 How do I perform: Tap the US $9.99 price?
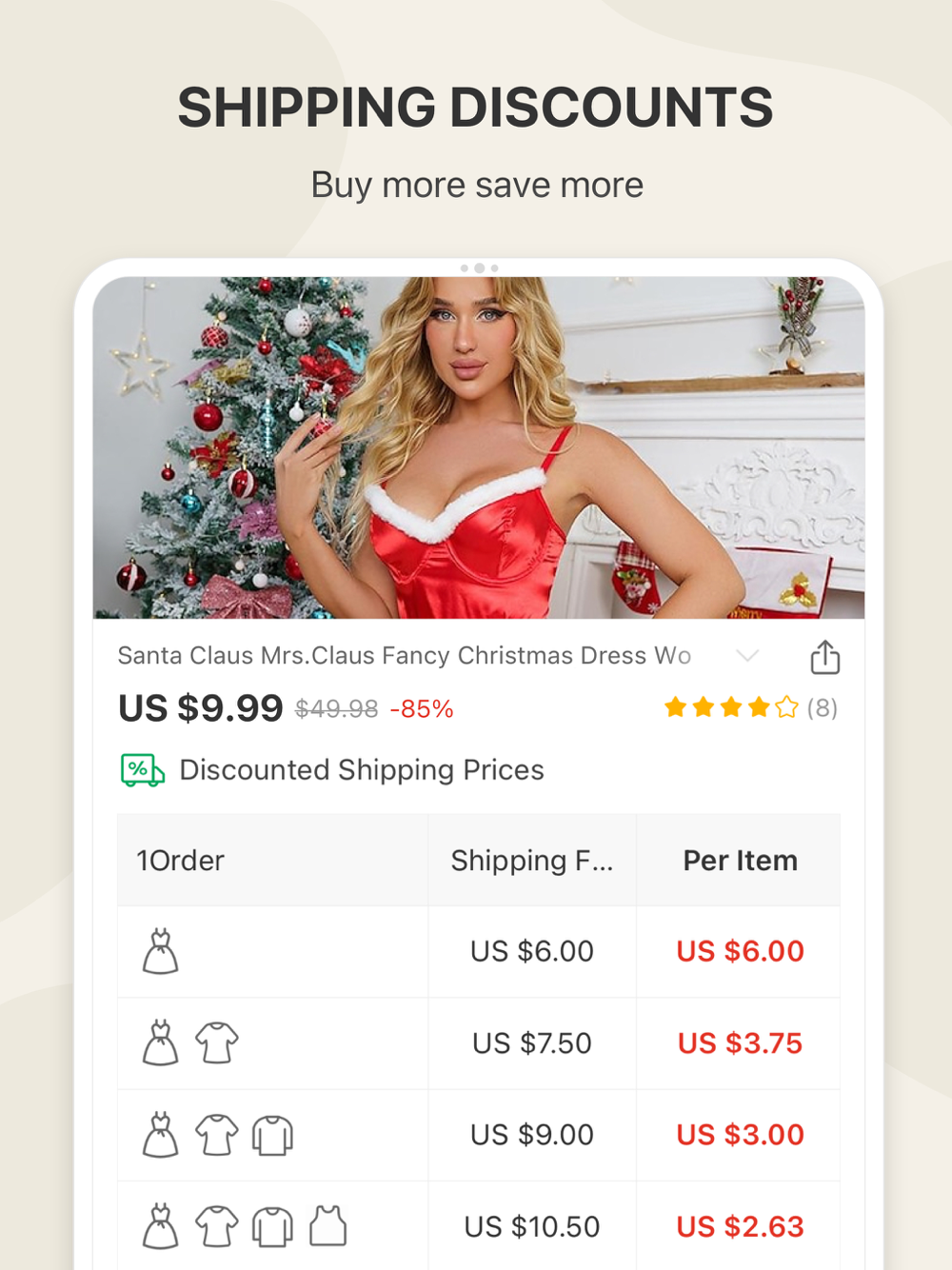(200, 708)
